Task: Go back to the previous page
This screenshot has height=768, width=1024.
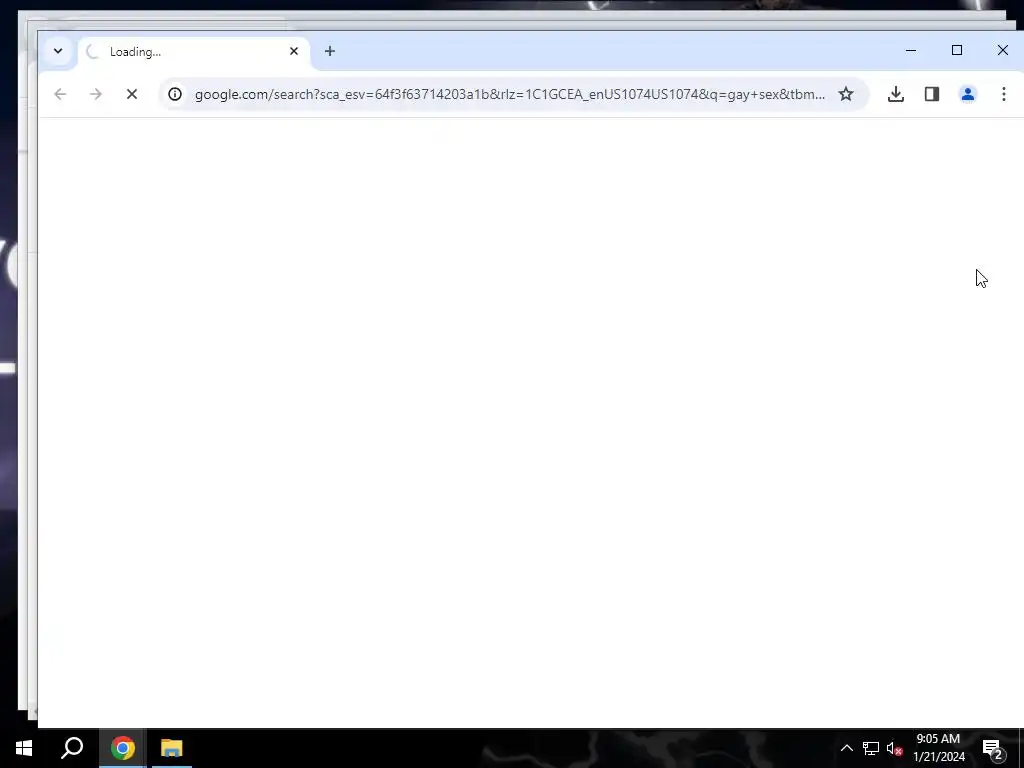Action: point(60,94)
